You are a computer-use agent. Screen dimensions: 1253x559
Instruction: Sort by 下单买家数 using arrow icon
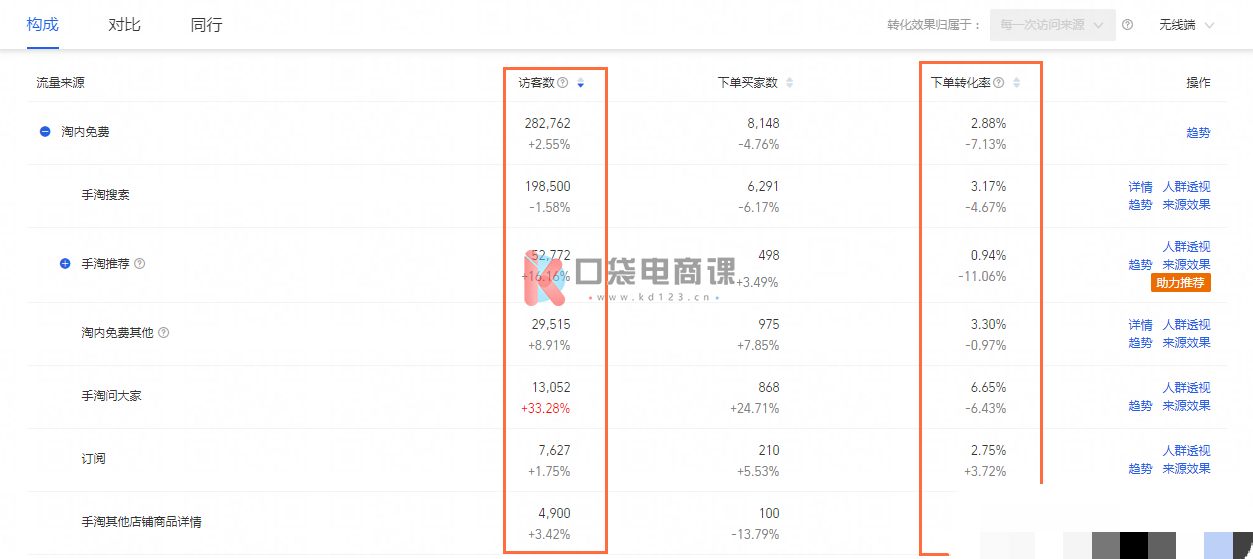(x=789, y=83)
